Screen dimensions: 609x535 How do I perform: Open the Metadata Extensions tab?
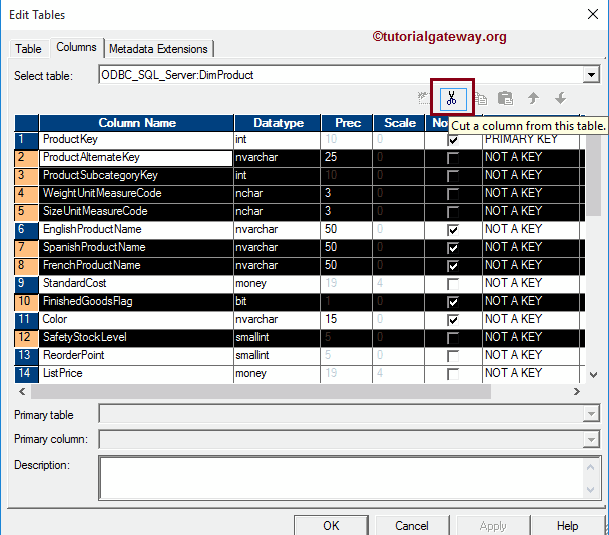[158, 49]
